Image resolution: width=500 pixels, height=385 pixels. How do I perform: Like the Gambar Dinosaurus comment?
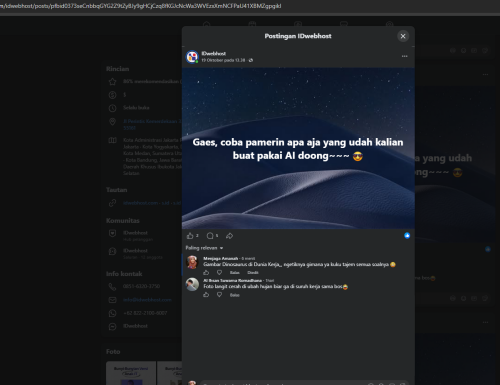(206, 272)
